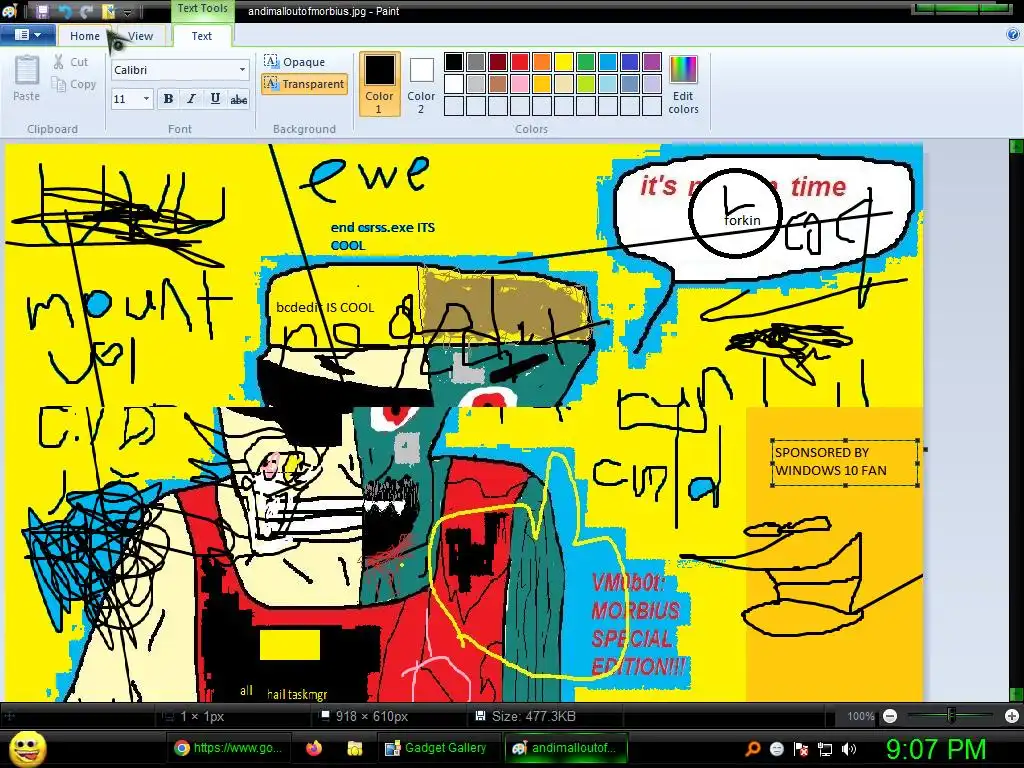Click the zoom in plus button
This screenshot has height=768, width=1024.
click(1012, 716)
